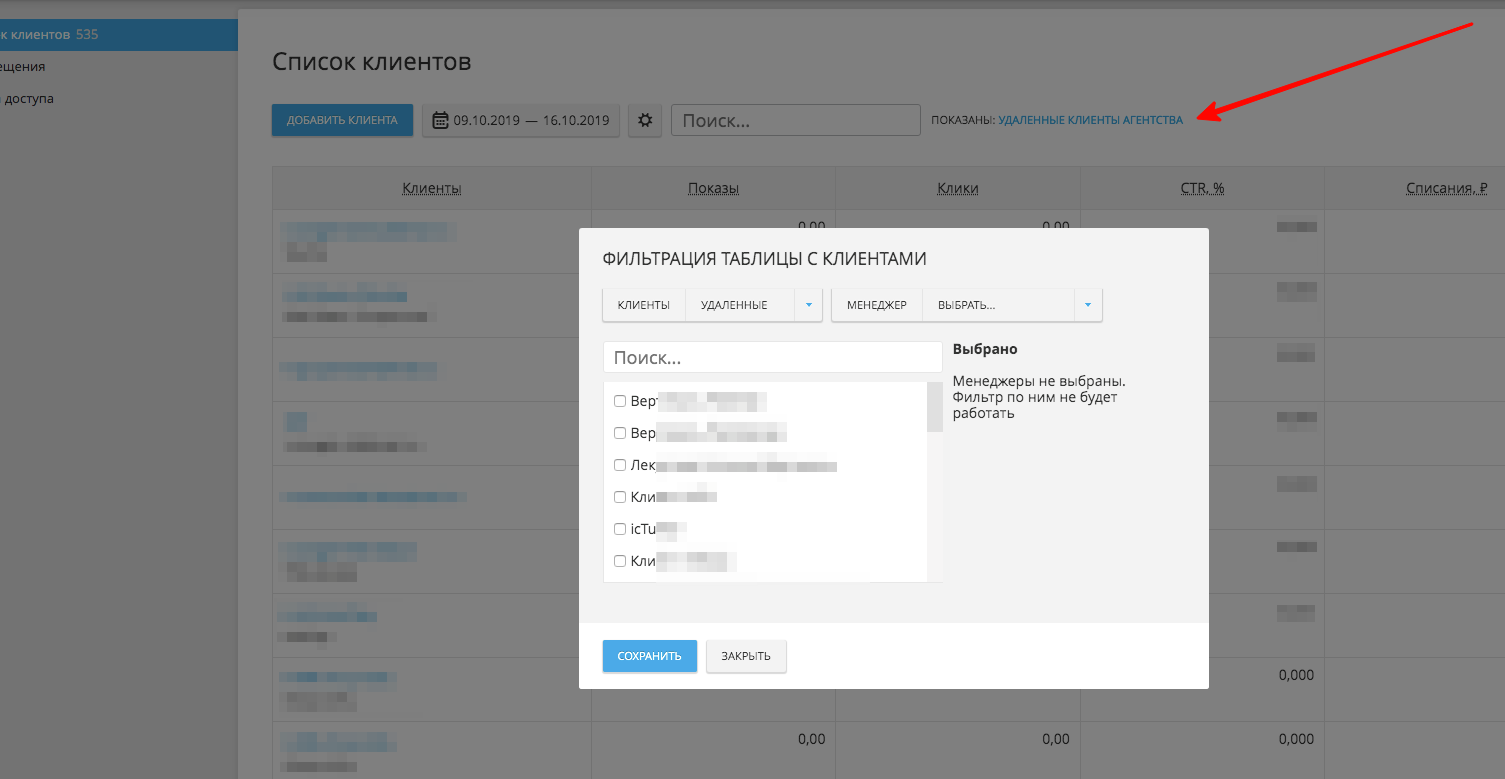Select the last 'Кли' manager checkbox
The width and height of the screenshot is (1505, 779).
[620, 561]
